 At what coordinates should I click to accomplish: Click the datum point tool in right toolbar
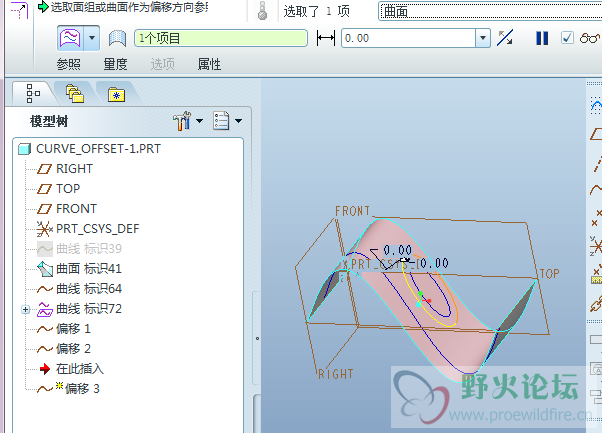click(x=596, y=217)
